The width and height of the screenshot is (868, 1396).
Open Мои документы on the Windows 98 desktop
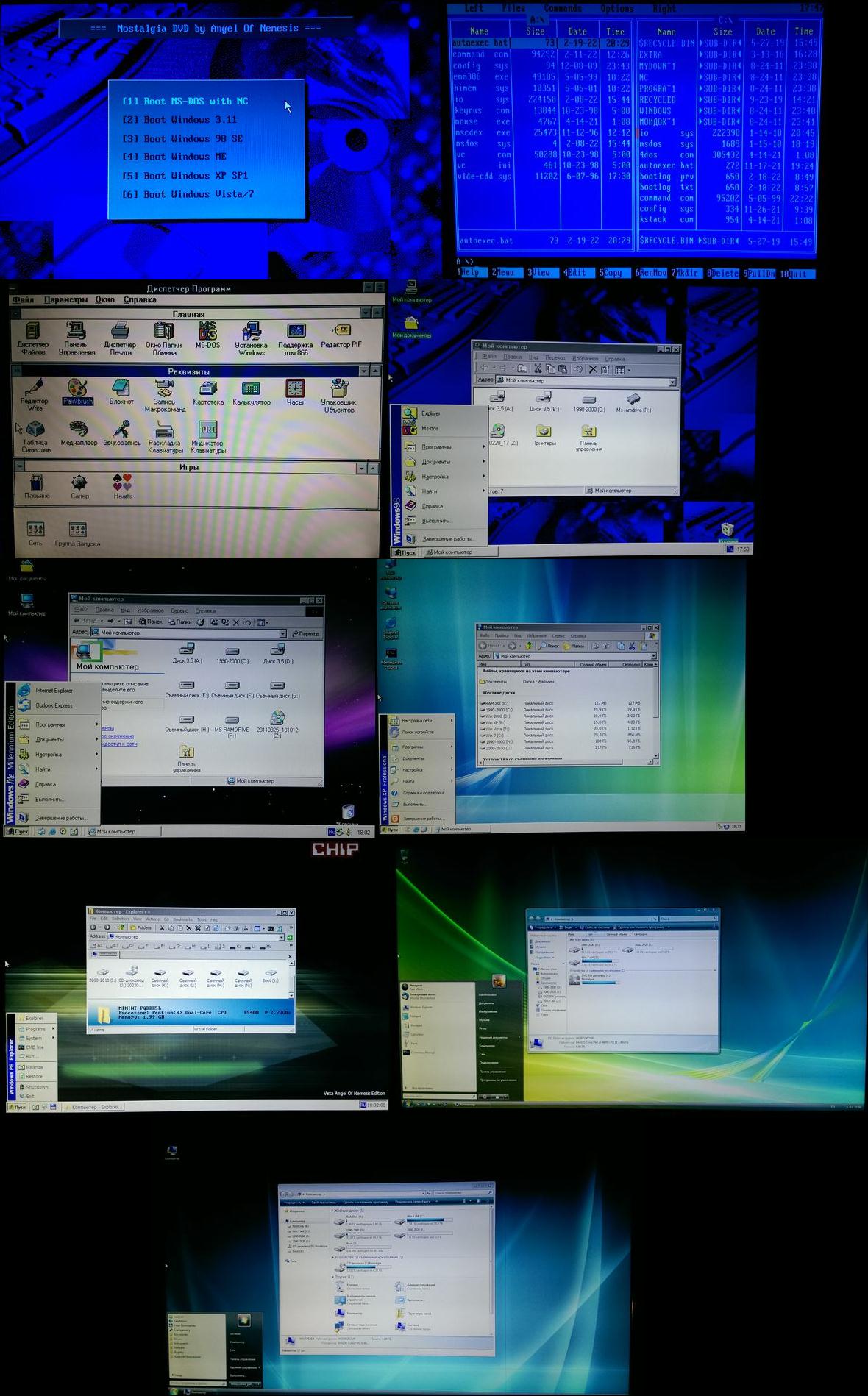411,327
